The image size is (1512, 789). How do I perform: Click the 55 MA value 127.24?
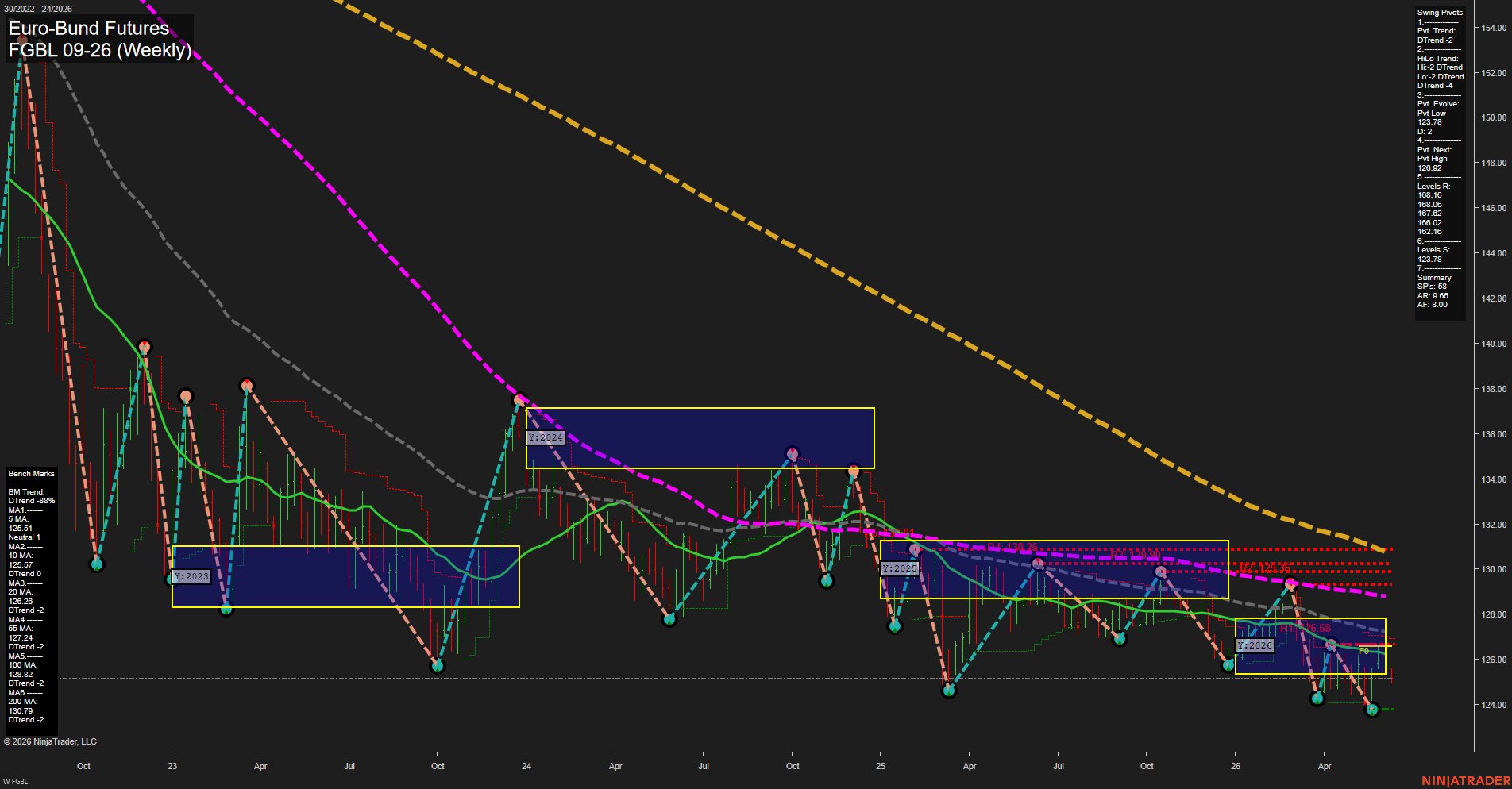21,637
